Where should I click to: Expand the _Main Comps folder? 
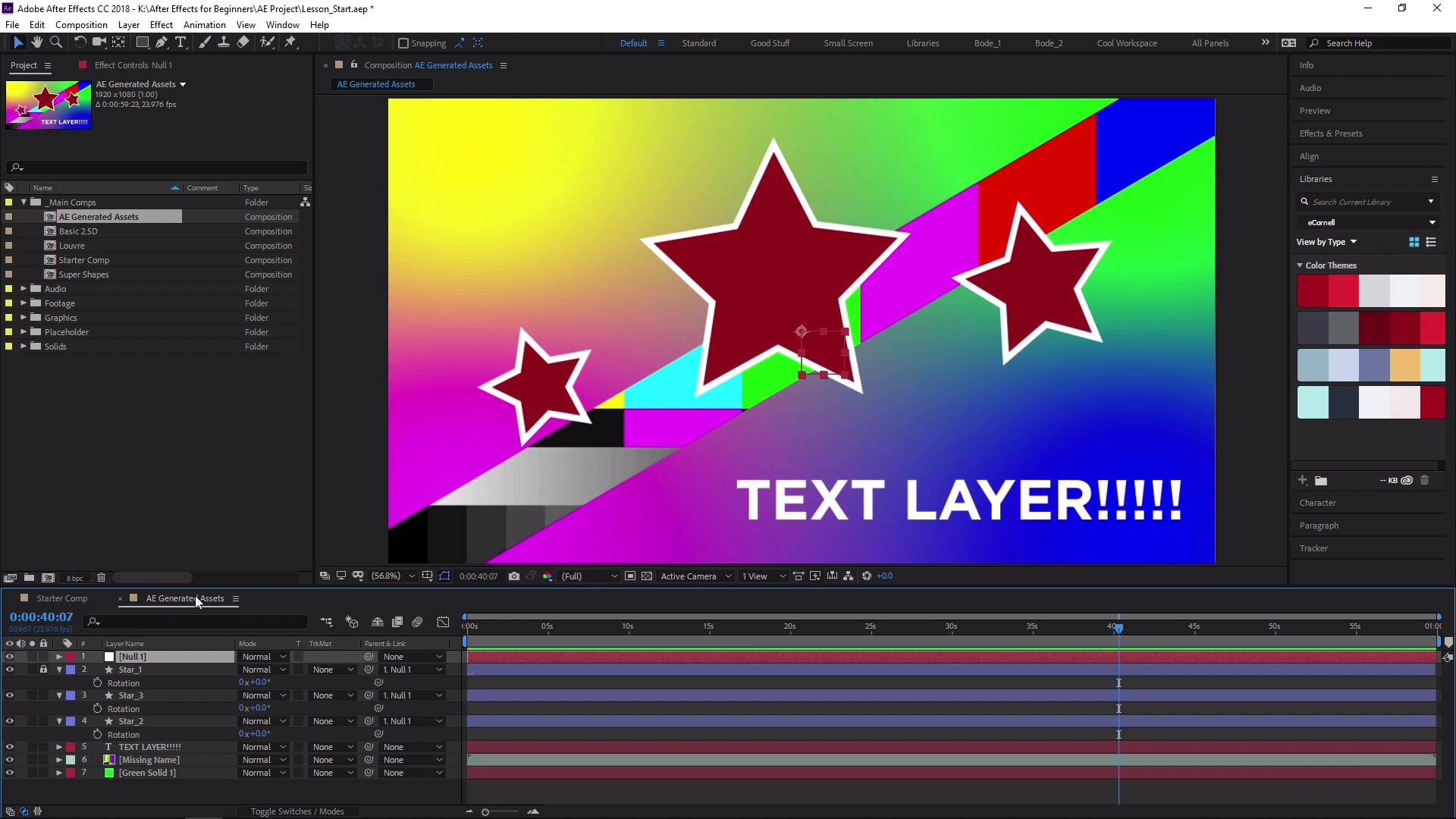click(22, 201)
